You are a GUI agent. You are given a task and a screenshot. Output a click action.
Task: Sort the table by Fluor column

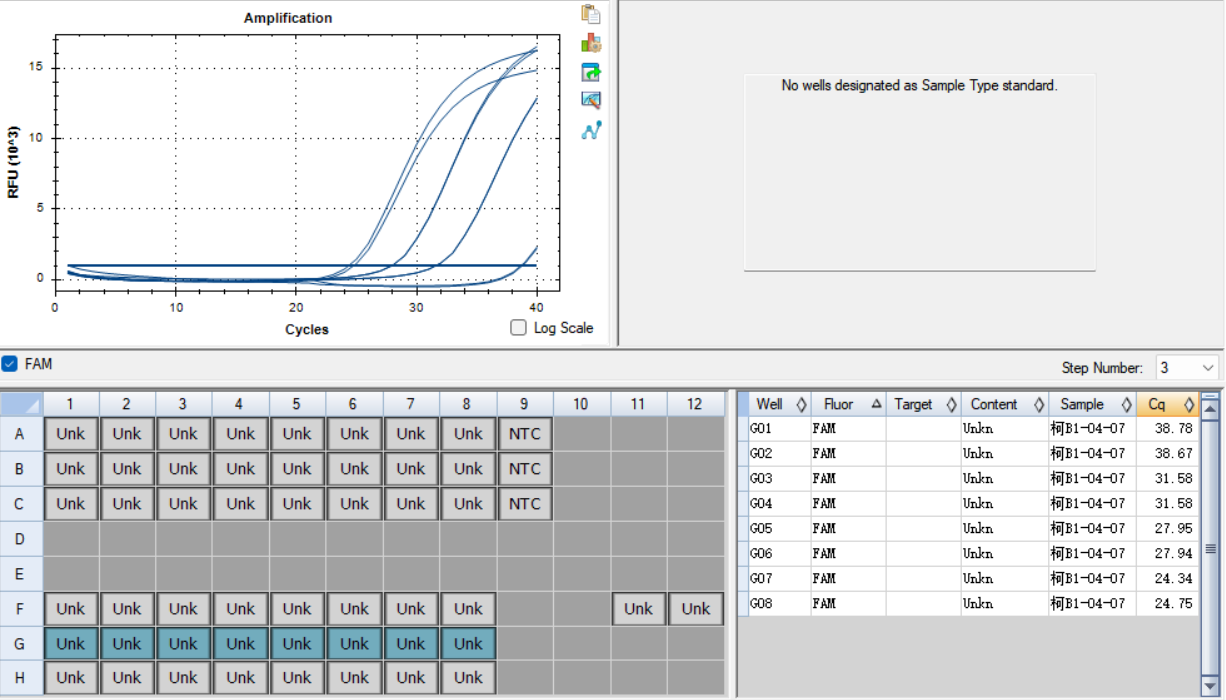click(848, 404)
